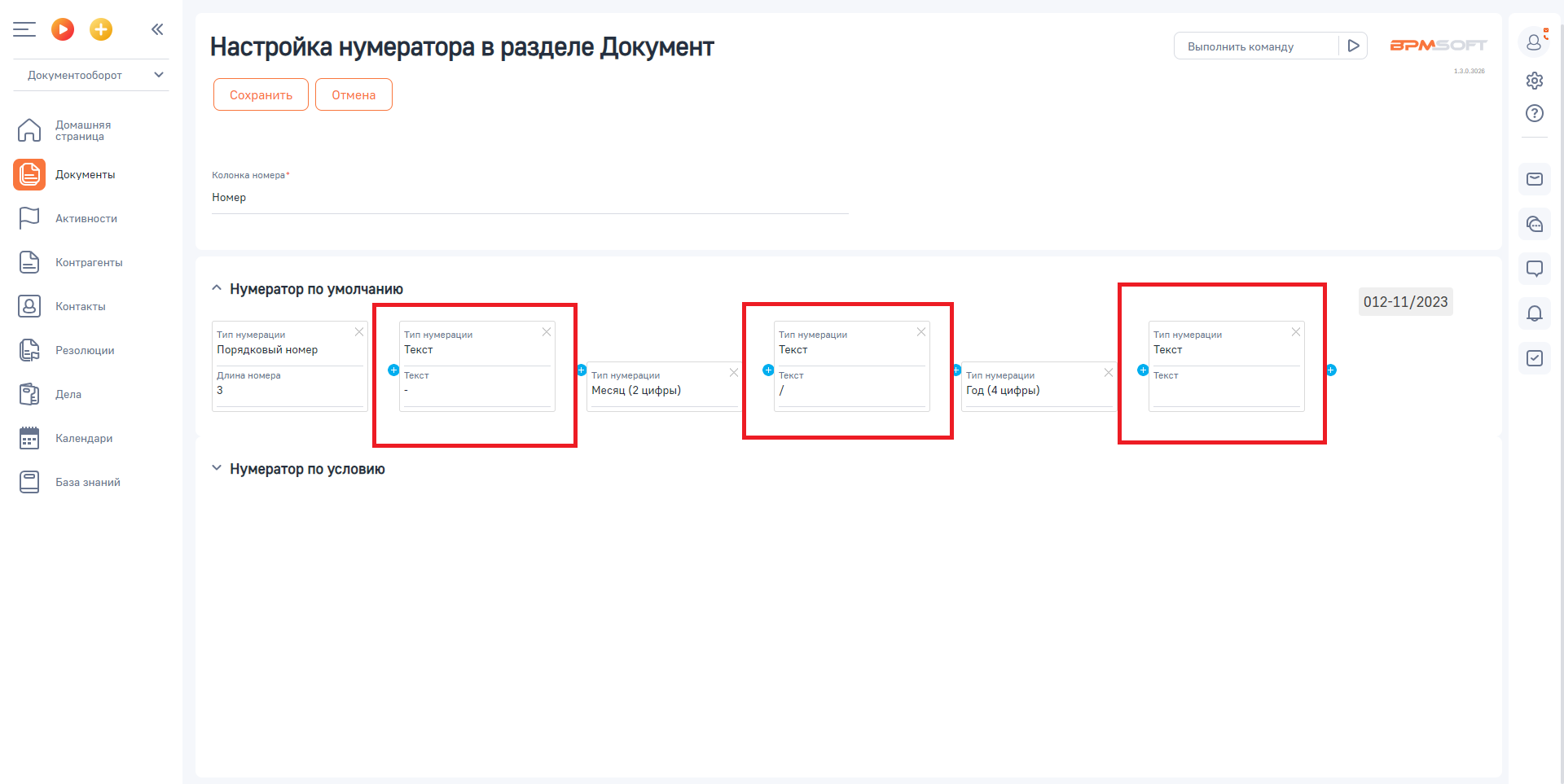Remove the Текст block with dash
The height and width of the screenshot is (784, 1564).
coord(547,331)
